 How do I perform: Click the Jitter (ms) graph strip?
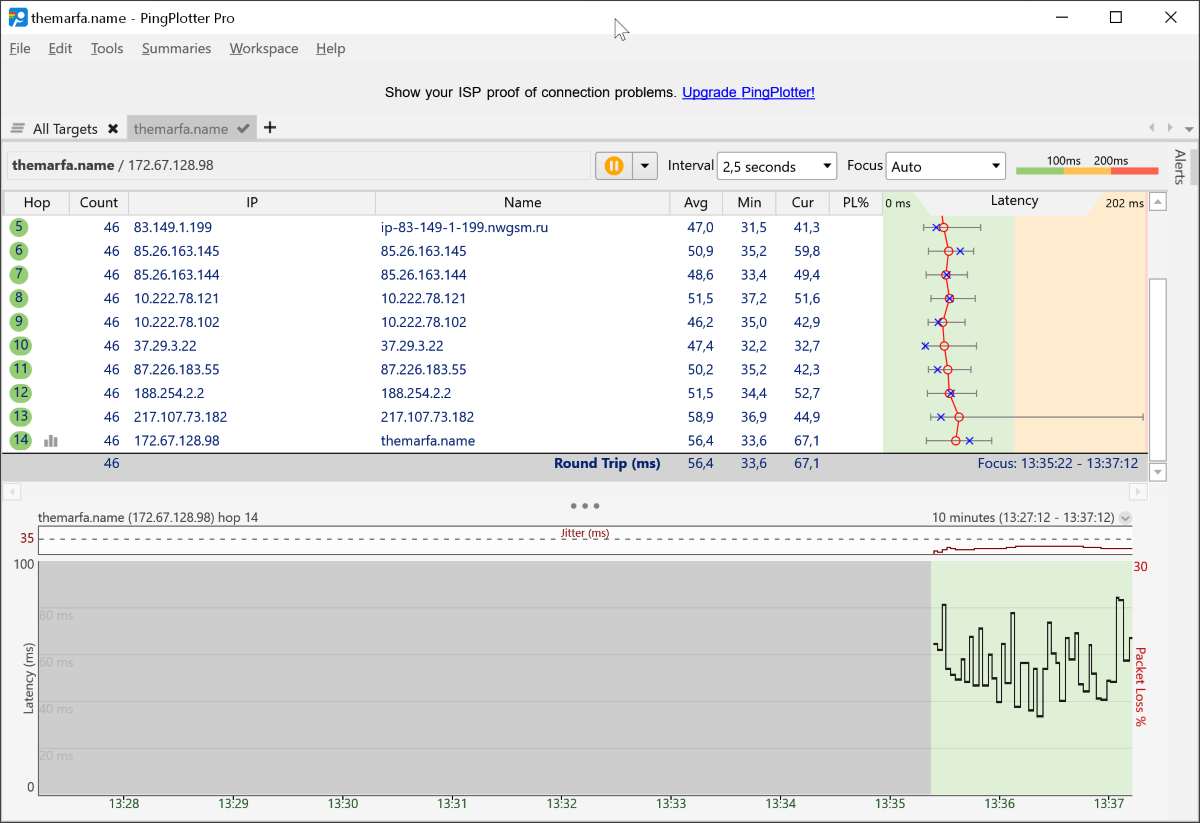tap(585, 540)
